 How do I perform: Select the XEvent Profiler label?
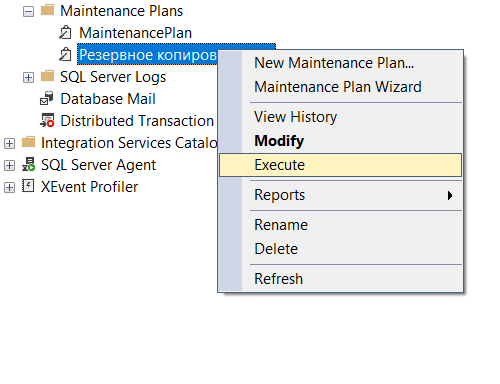(x=89, y=187)
